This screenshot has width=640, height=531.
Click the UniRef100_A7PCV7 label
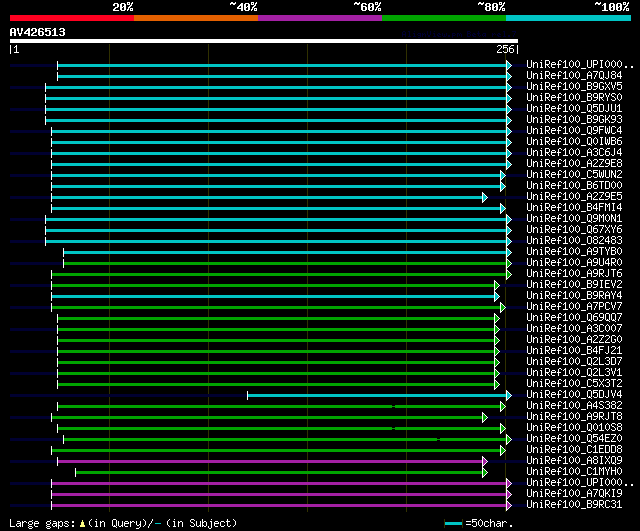574,307
